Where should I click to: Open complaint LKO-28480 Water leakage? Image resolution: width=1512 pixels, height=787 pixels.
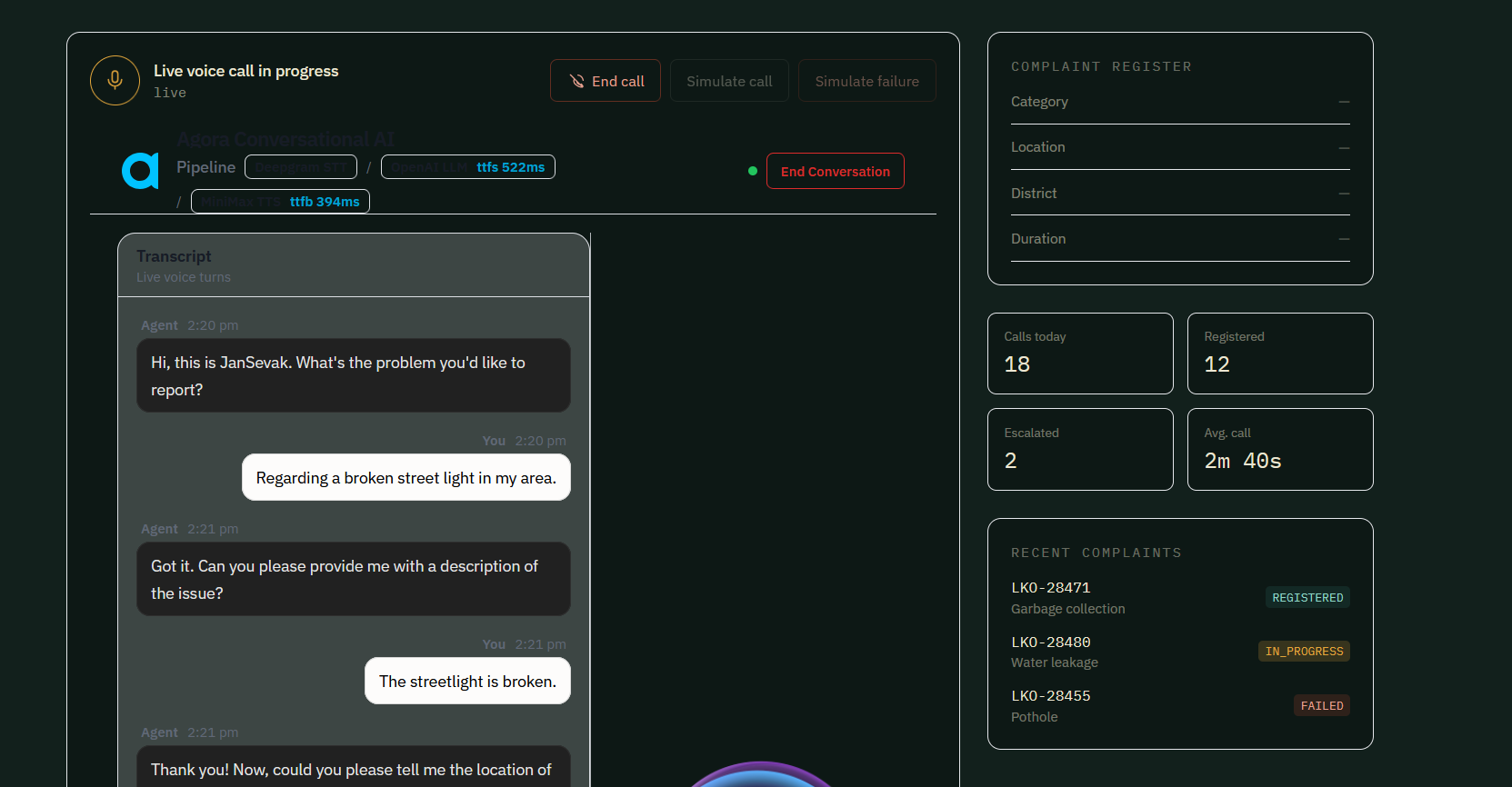click(x=1180, y=652)
